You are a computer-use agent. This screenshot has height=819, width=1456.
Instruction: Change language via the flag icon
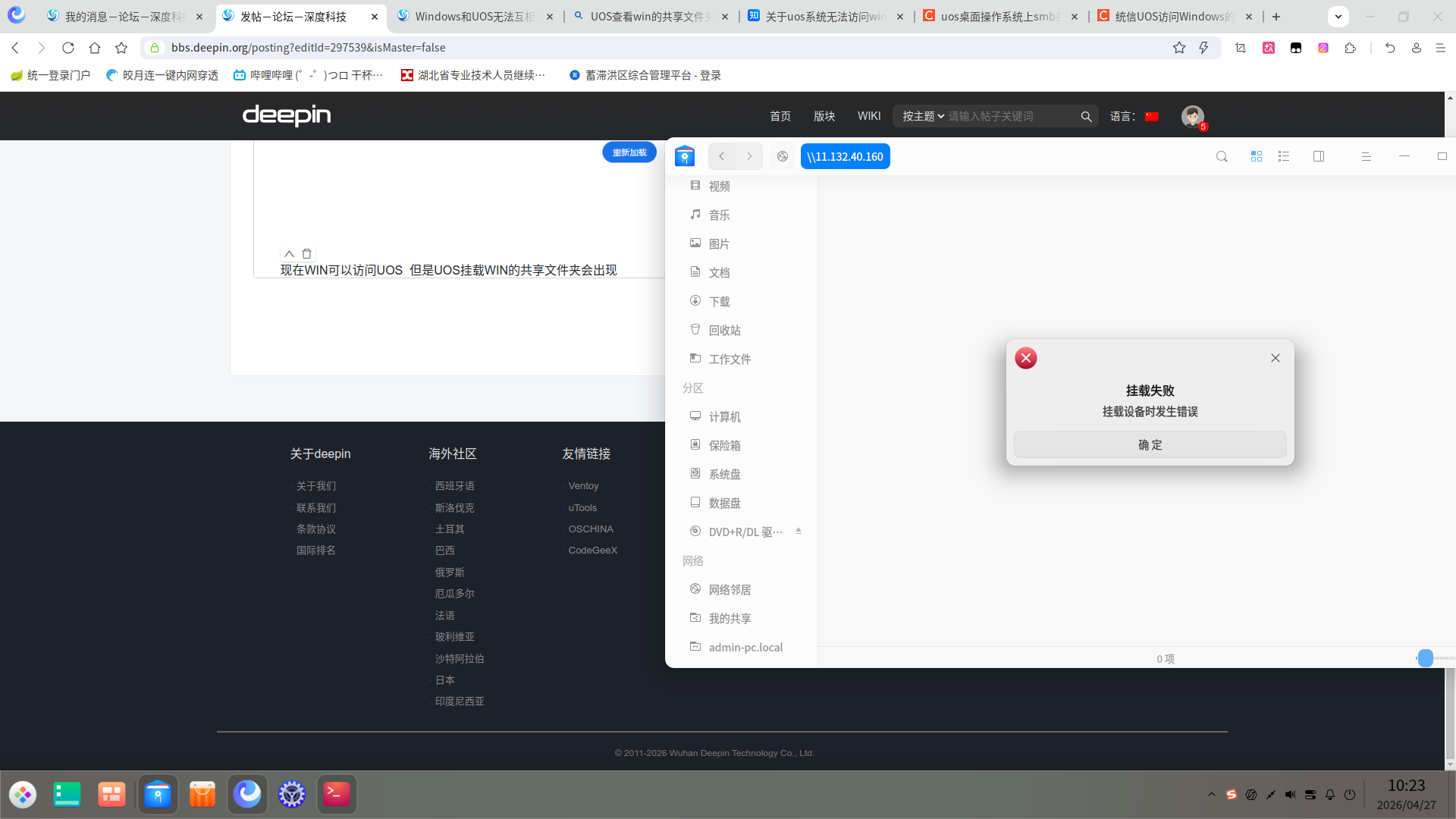(x=1152, y=116)
